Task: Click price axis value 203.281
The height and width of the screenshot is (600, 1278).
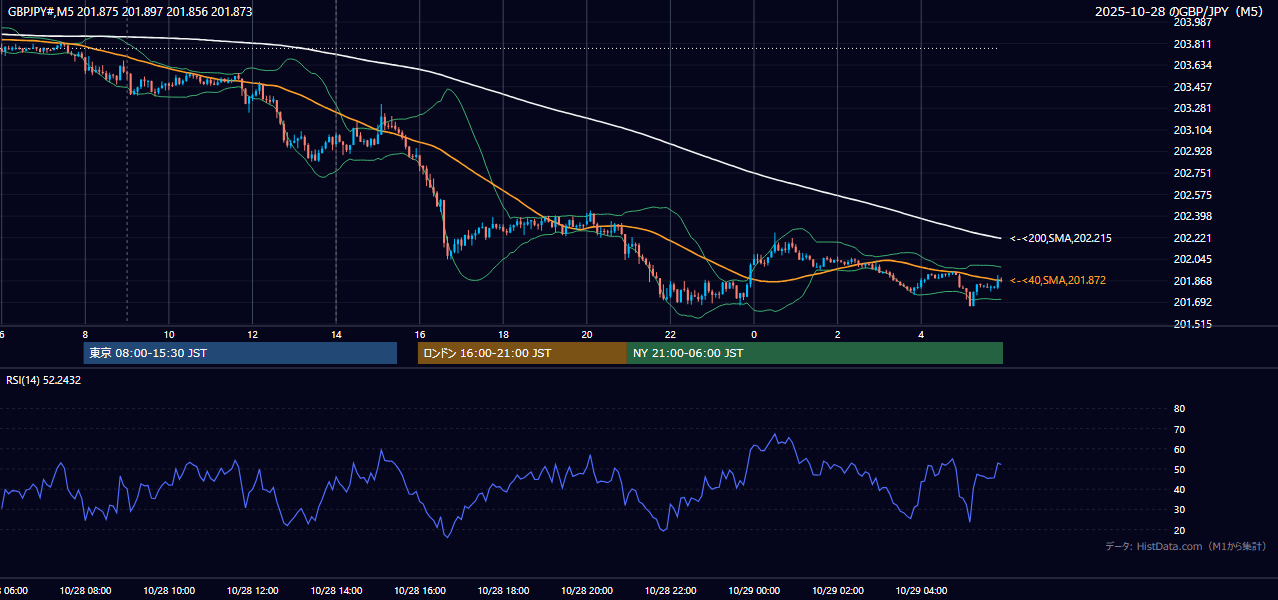Action: click(1193, 108)
